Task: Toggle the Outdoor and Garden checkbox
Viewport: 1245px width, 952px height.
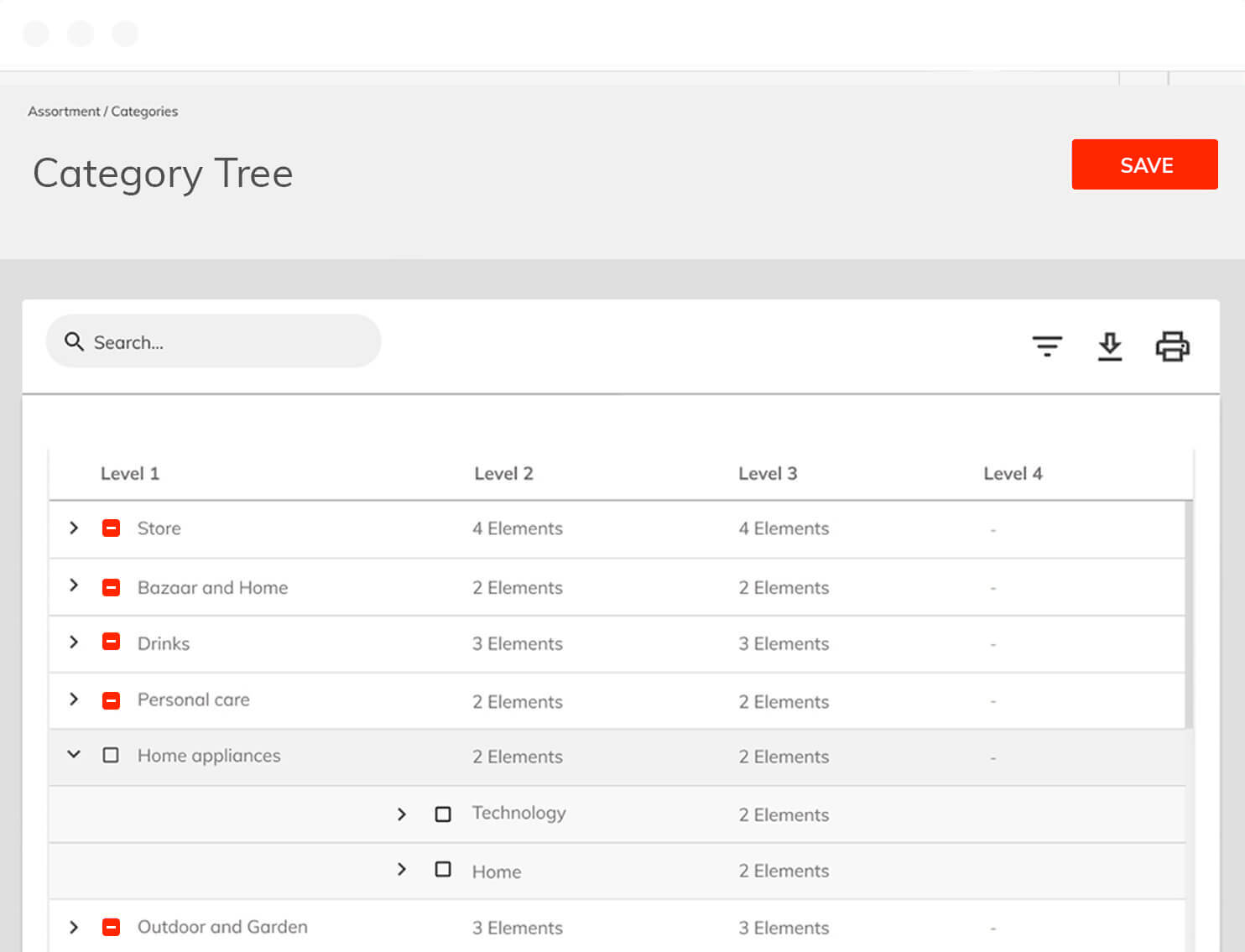Action: point(111,927)
